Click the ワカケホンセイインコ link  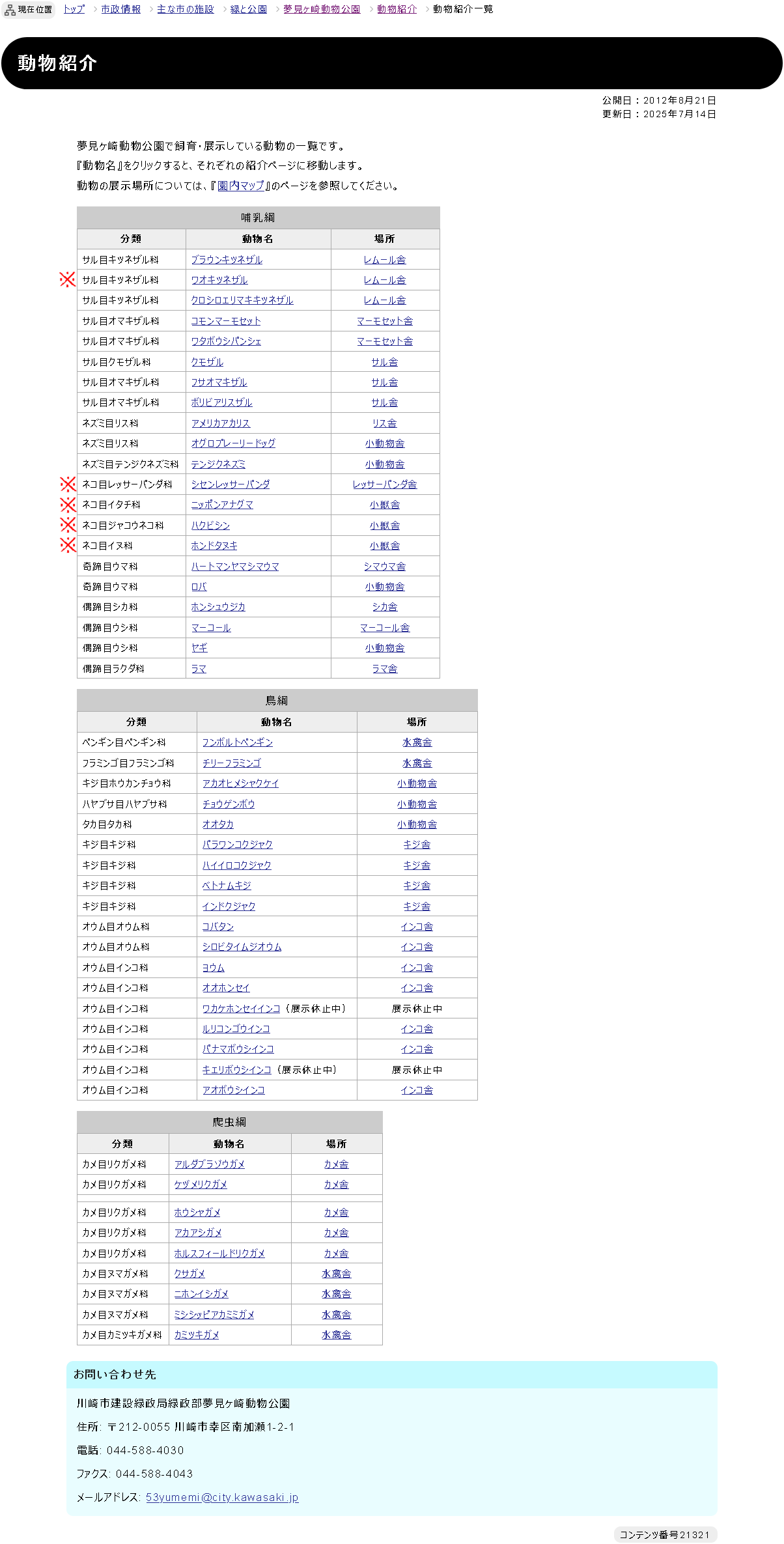point(241,1008)
